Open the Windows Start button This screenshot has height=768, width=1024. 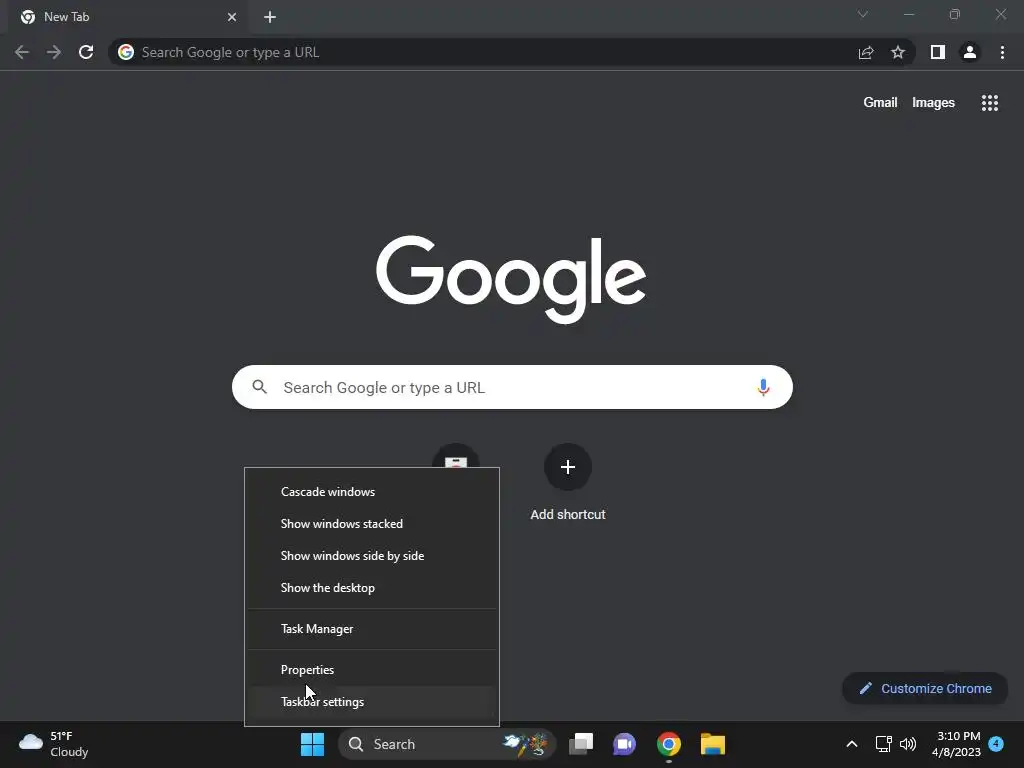(312, 744)
